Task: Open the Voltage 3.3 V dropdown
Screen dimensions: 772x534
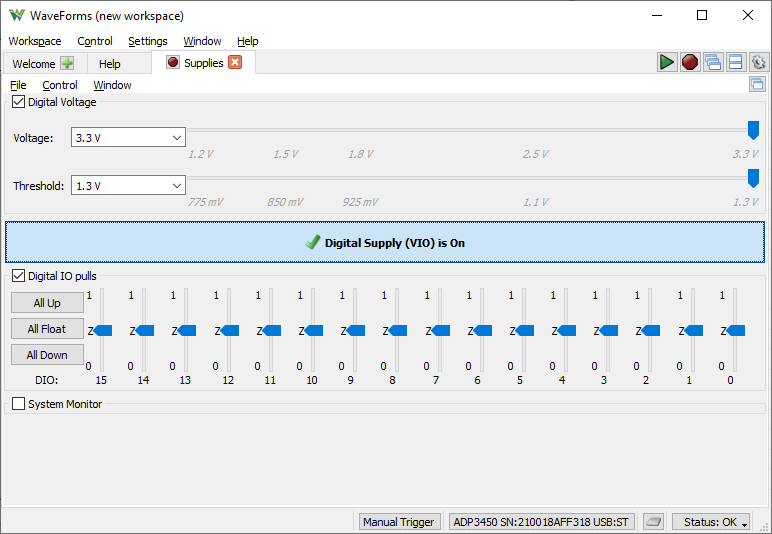Action: point(128,138)
